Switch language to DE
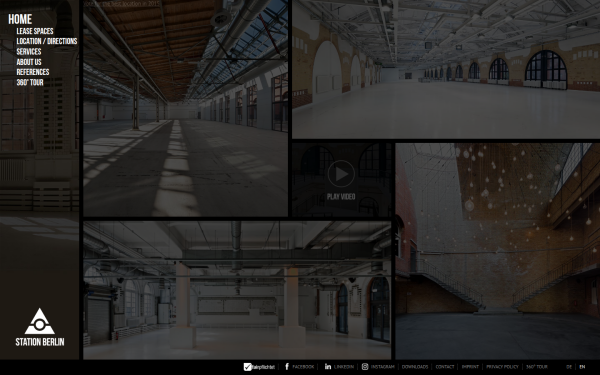 click(569, 367)
